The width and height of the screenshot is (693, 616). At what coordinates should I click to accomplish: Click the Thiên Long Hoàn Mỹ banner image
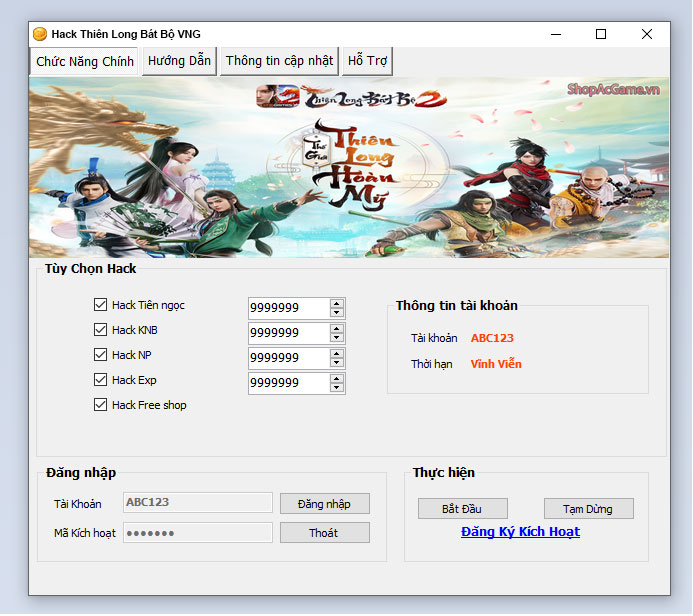coord(349,167)
